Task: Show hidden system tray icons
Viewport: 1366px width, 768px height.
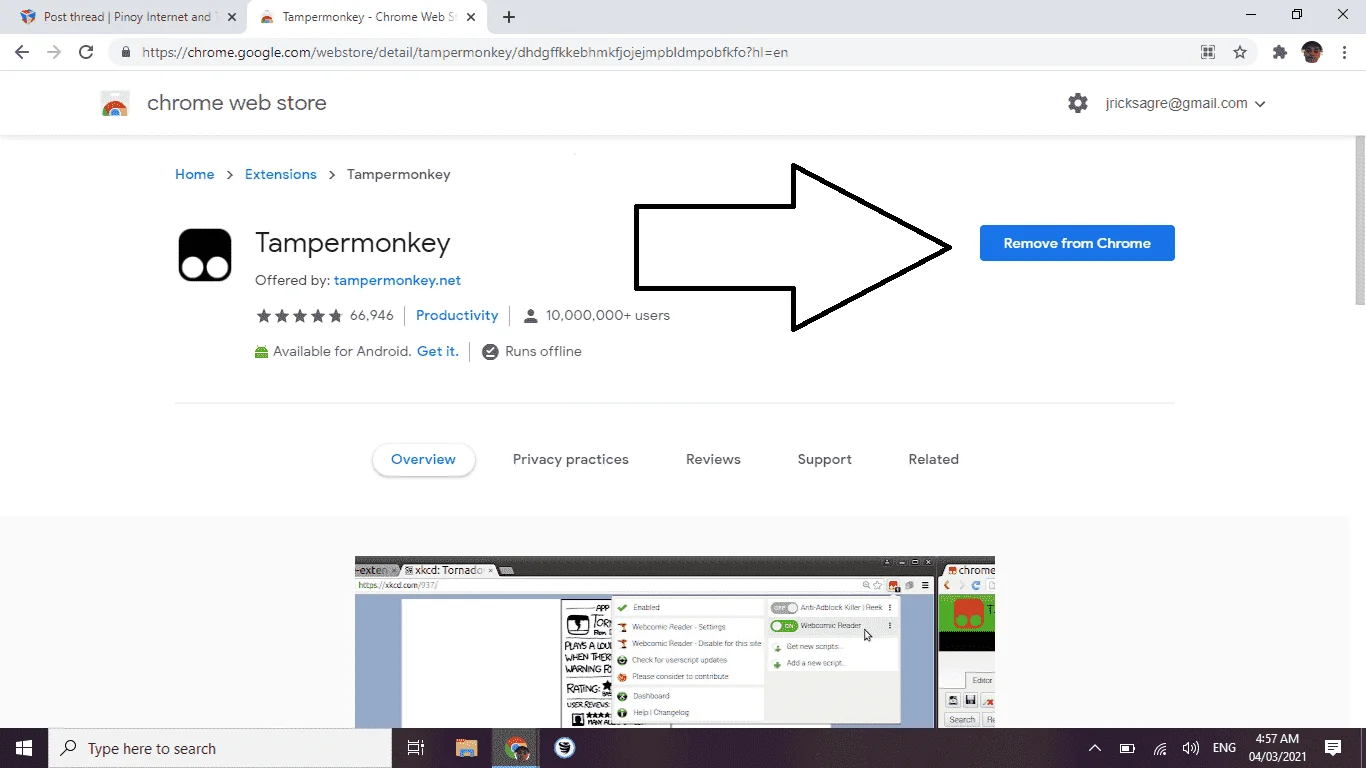Action: [1095, 748]
